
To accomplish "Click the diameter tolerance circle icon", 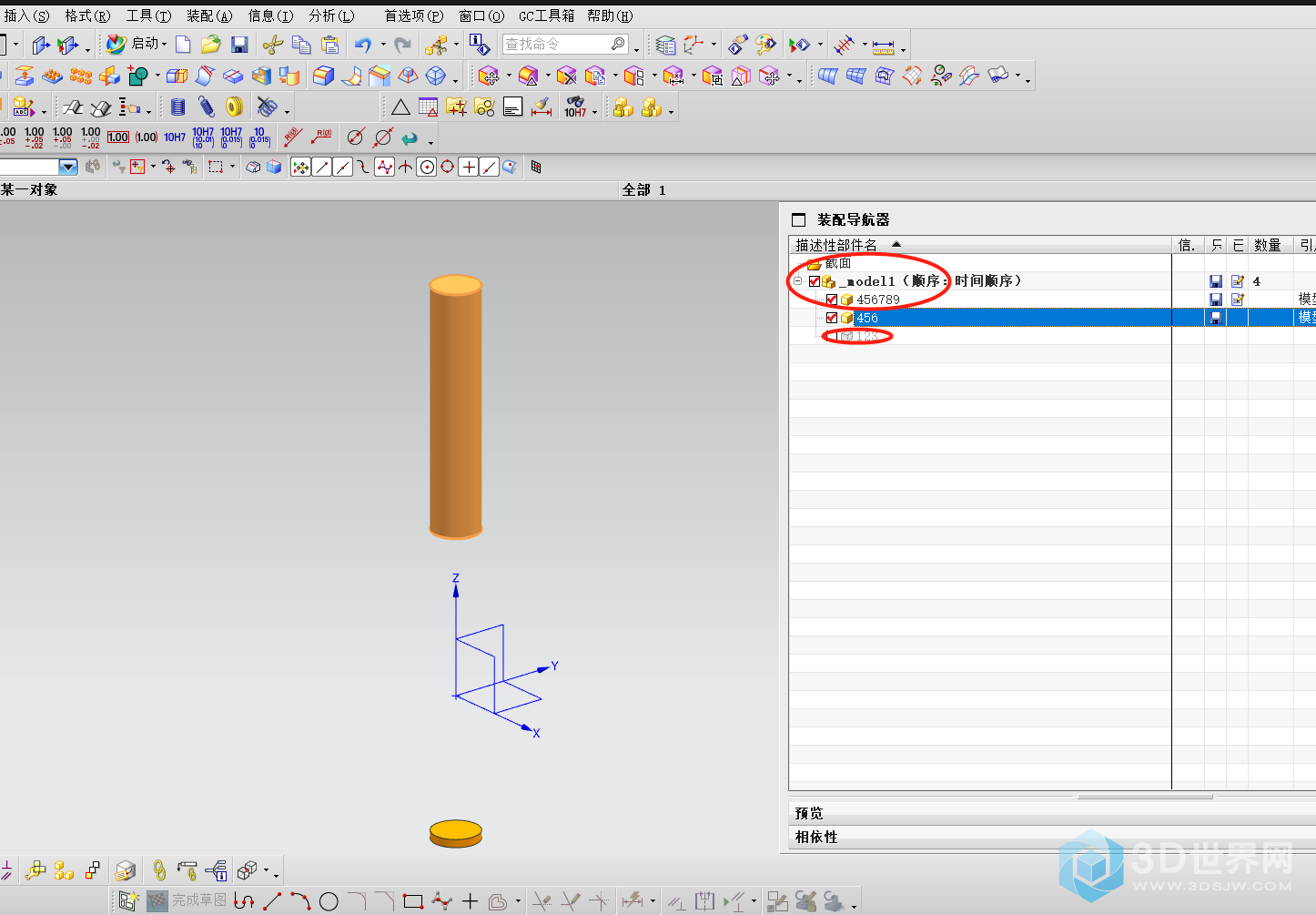I will 356,137.
